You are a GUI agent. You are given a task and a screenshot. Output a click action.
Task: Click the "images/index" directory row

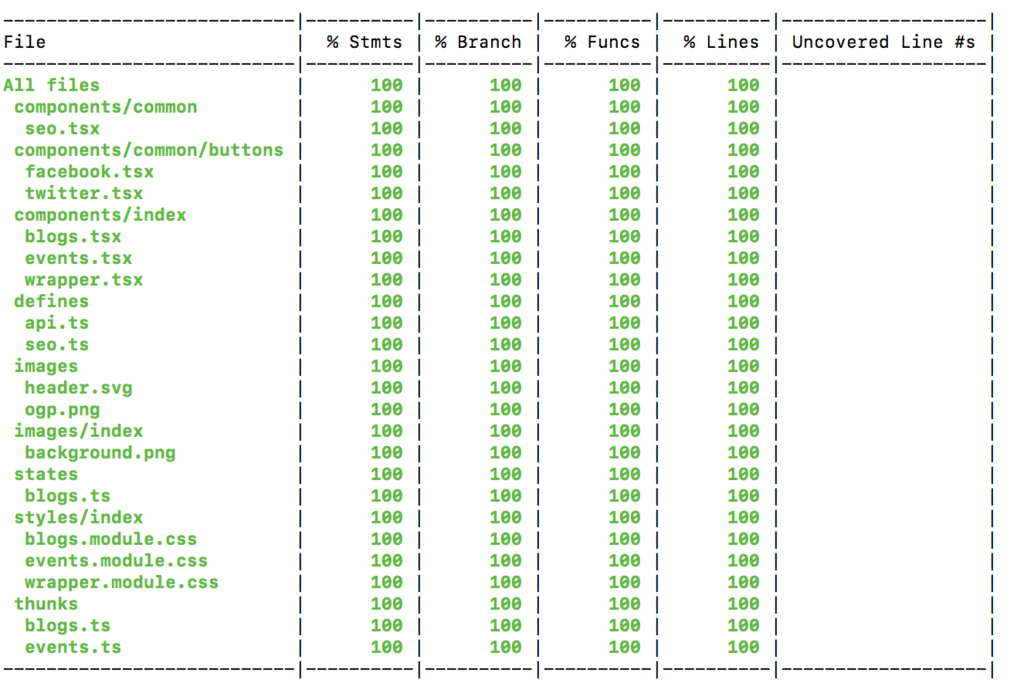(78, 431)
